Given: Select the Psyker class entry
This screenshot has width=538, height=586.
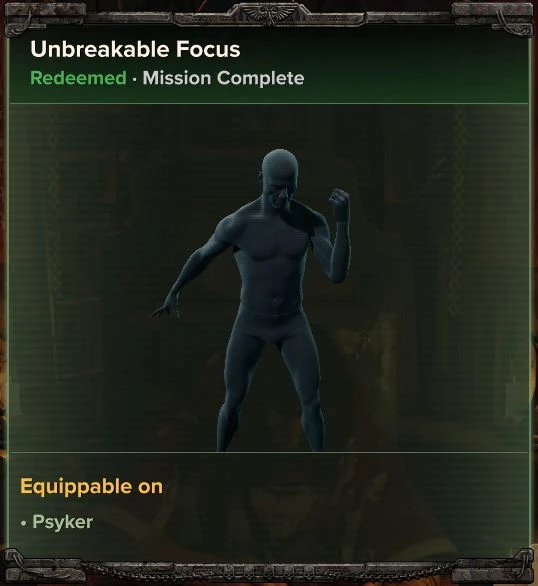Looking at the screenshot, I should click(63, 522).
